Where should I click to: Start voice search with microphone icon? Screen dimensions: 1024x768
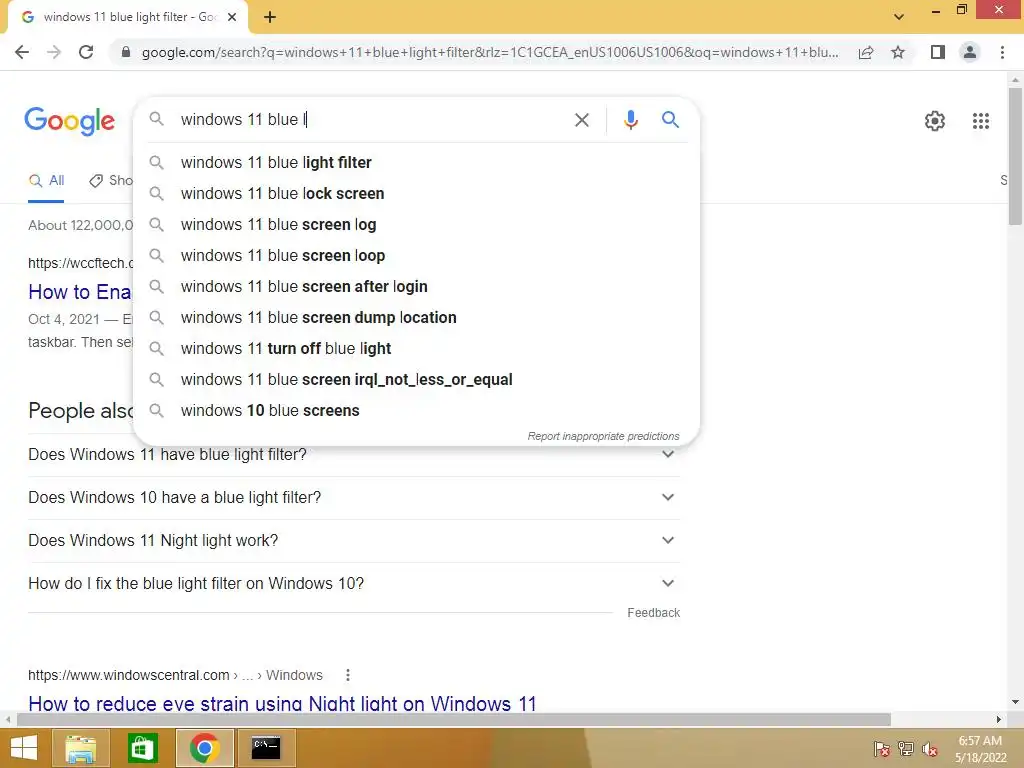pos(630,120)
